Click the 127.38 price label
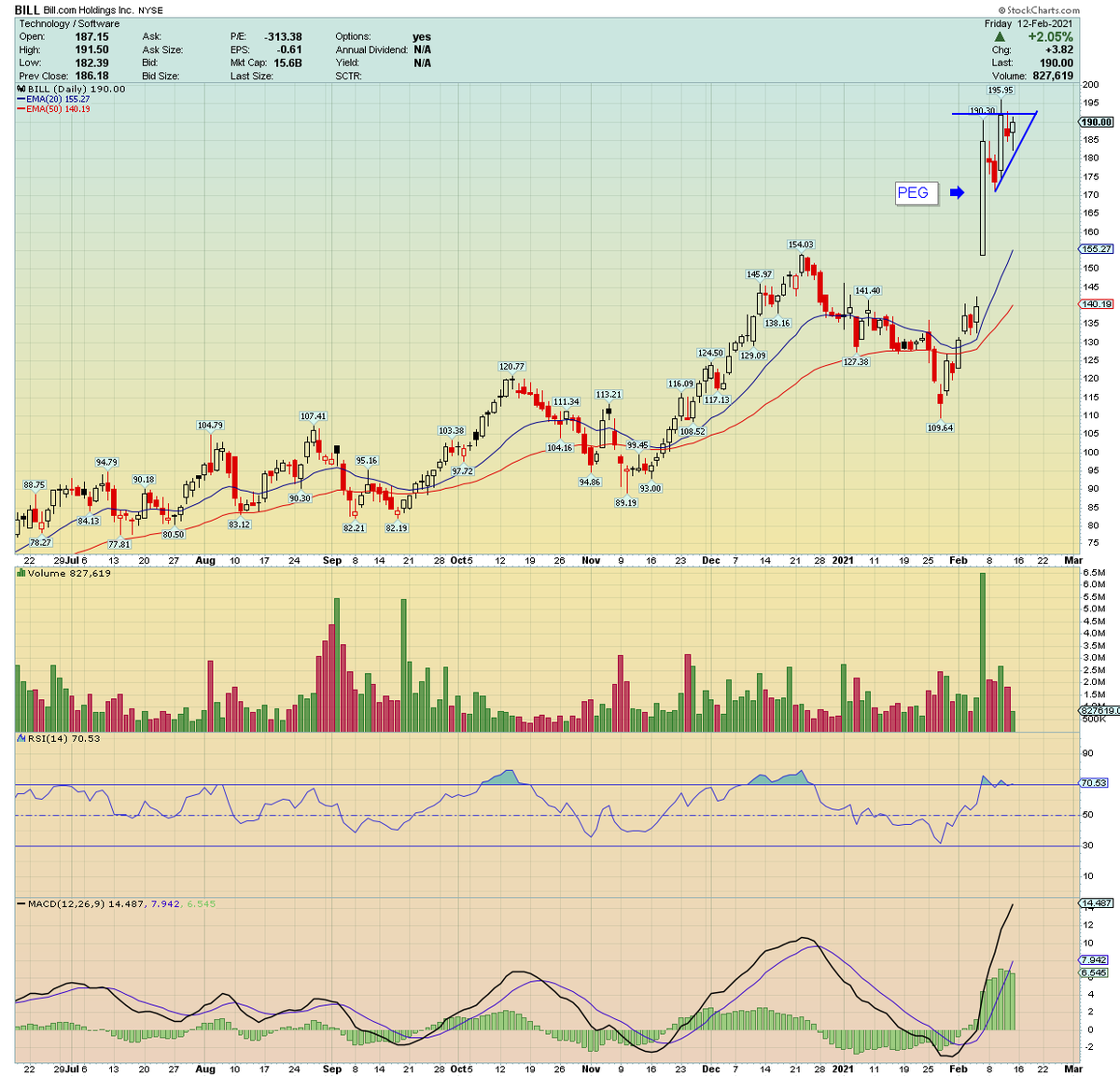The image size is (1120, 1077). coord(856,362)
